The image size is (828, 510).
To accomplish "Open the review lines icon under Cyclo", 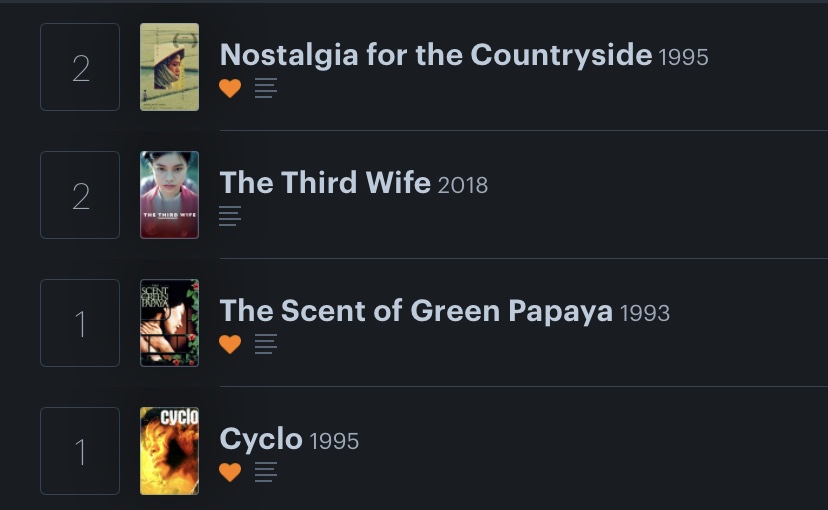I will [x=265, y=472].
